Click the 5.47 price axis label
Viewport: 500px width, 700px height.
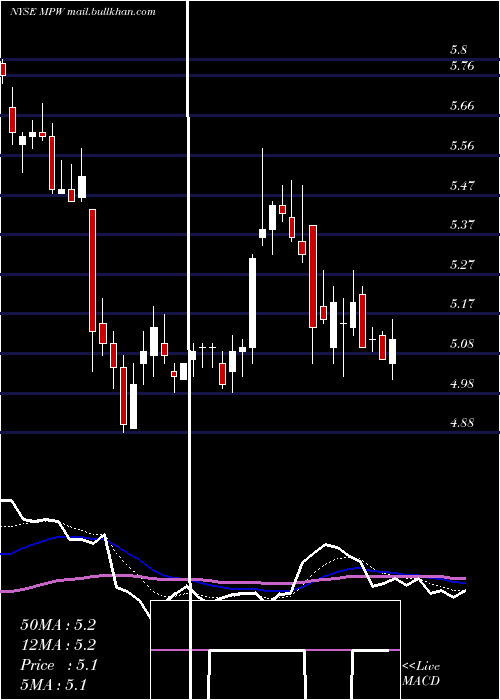tap(462, 185)
